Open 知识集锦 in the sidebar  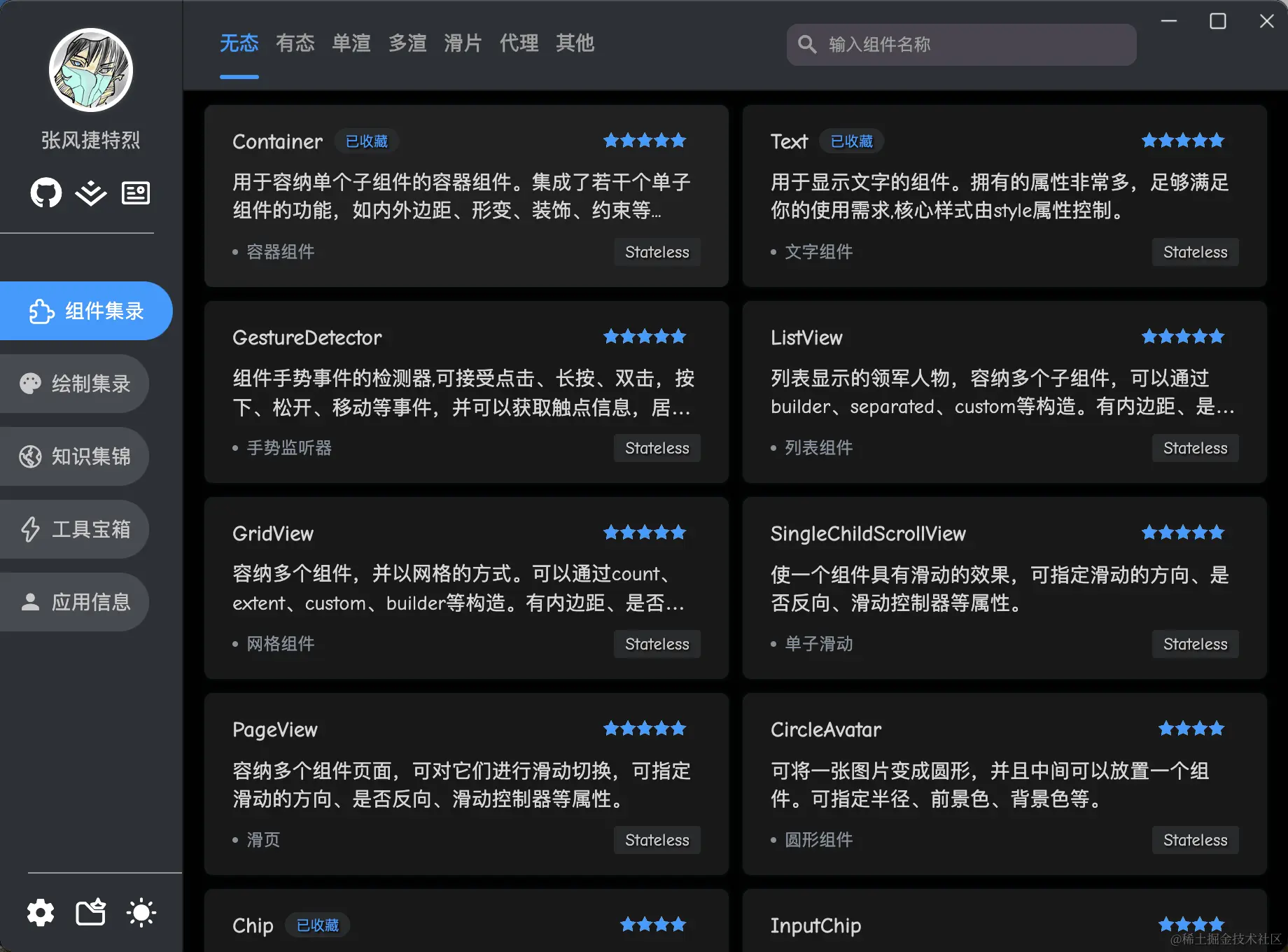click(74, 456)
